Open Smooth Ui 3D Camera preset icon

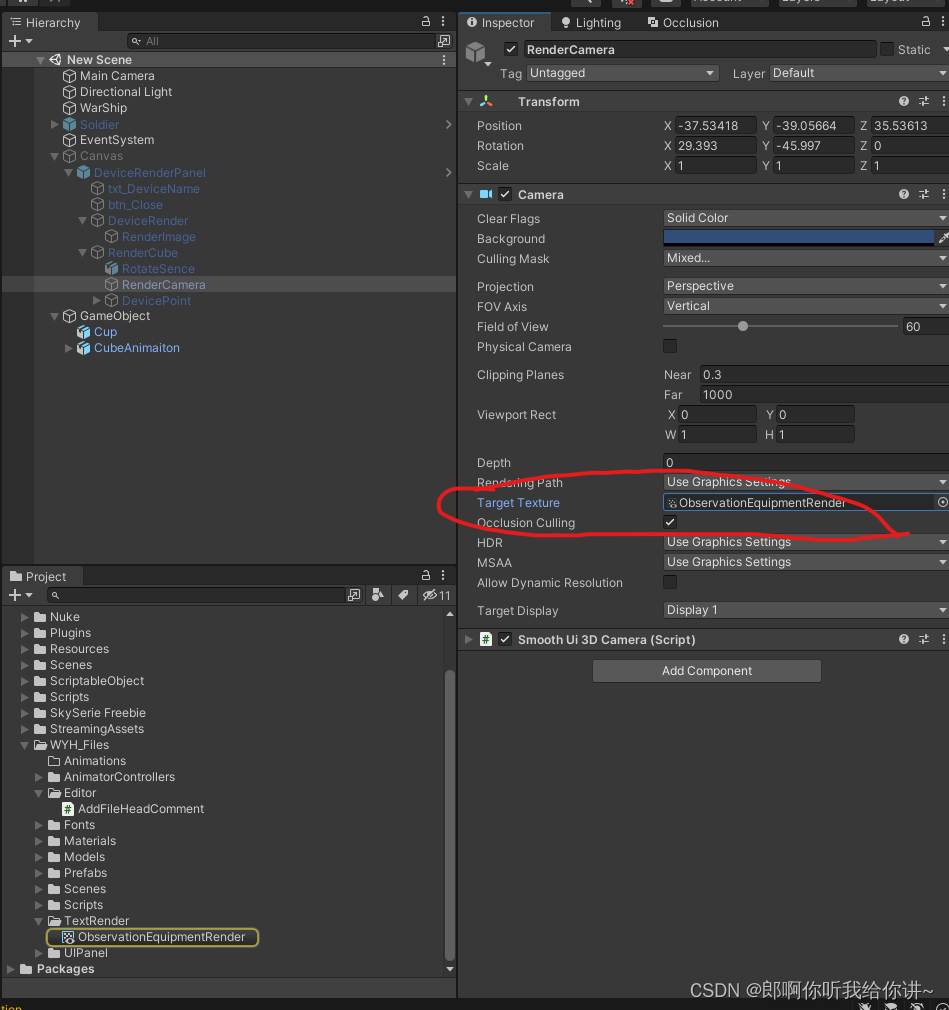(924, 639)
